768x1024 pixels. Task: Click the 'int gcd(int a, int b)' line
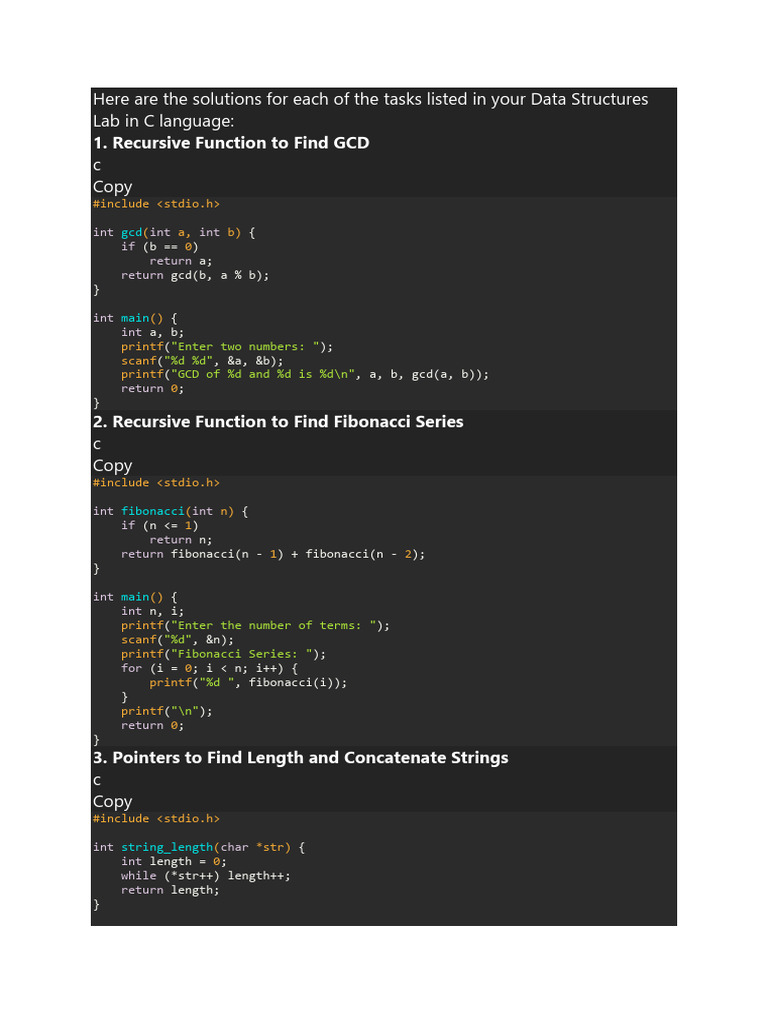tap(174, 232)
